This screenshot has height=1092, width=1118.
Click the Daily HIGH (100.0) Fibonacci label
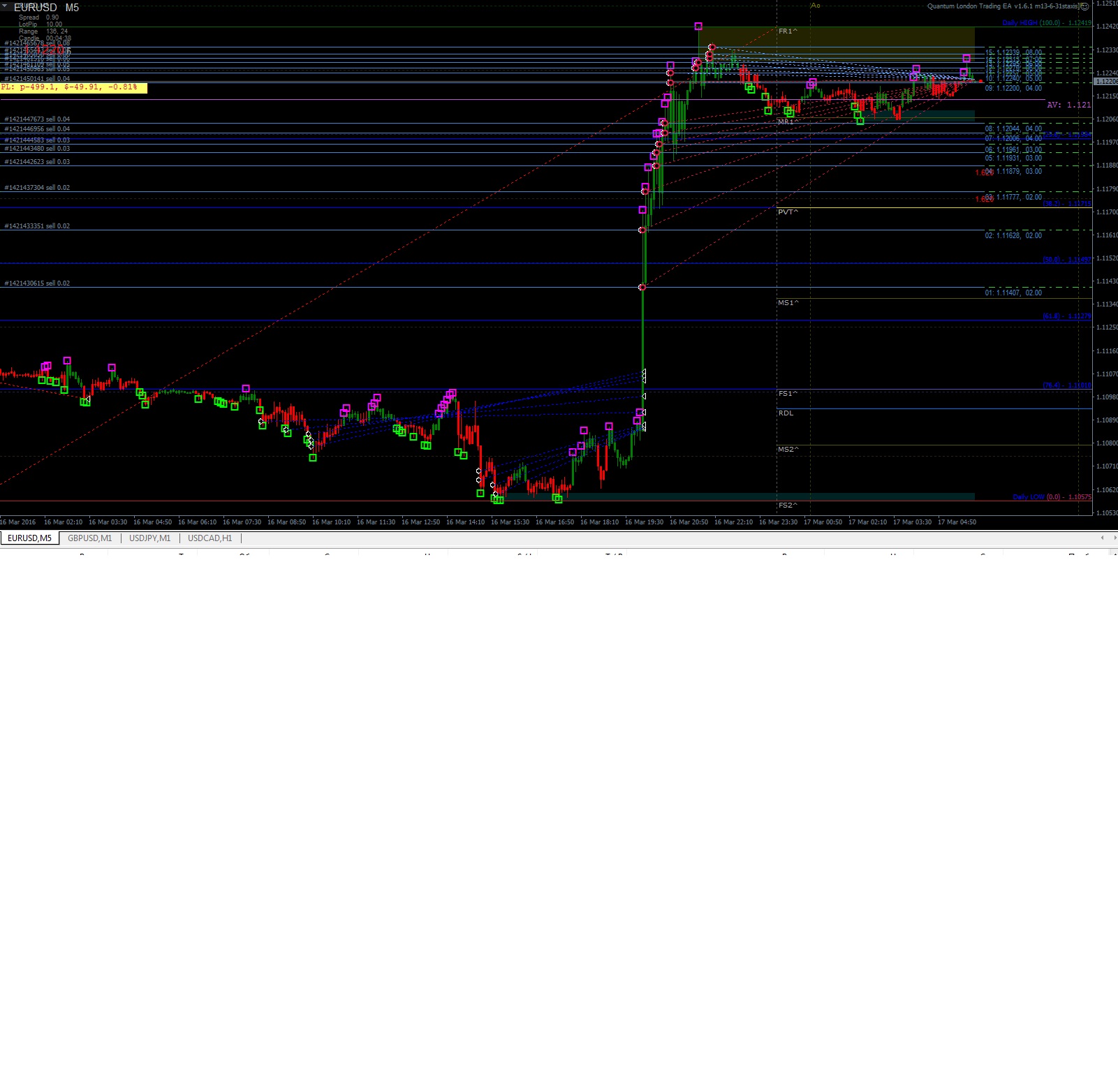(x=1046, y=23)
